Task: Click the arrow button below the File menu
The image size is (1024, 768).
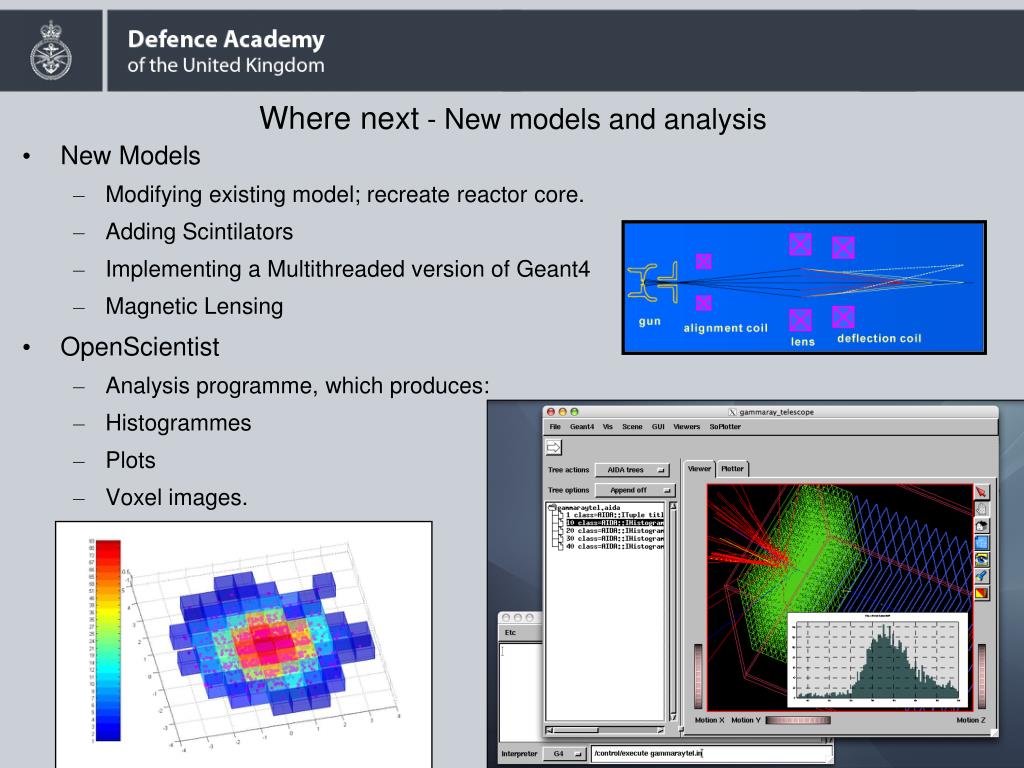Action: 553,447
